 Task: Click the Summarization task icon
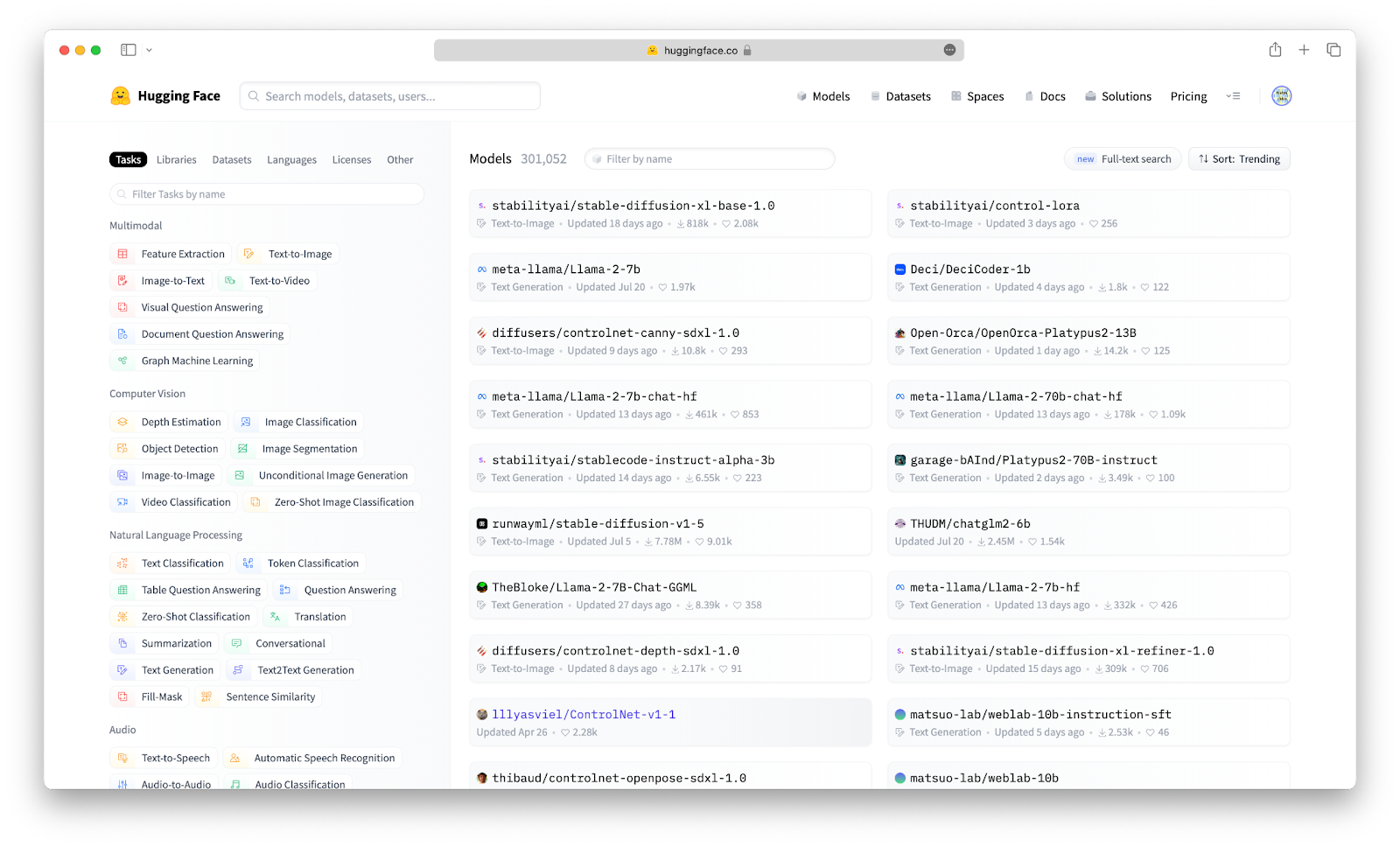click(x=122, y=643)
